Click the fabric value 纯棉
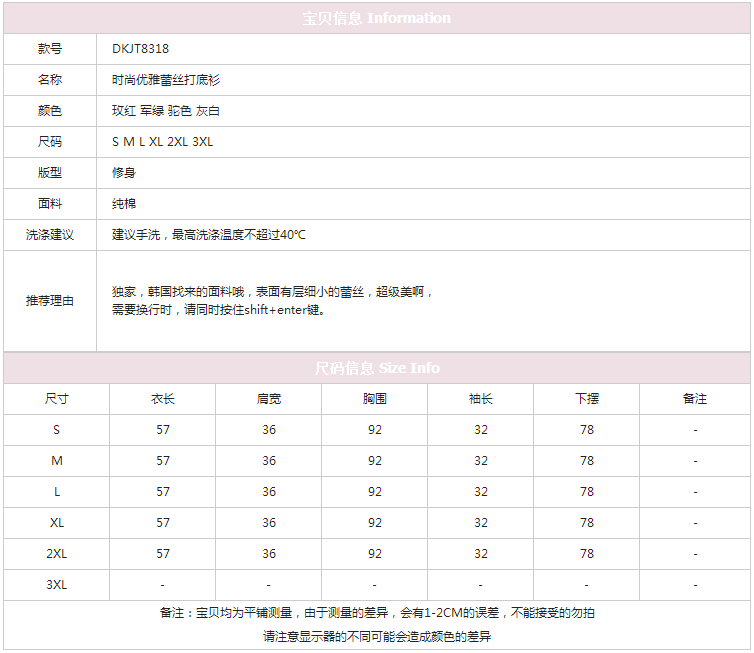This screenshot has height=653, width=754. (124, 204)
